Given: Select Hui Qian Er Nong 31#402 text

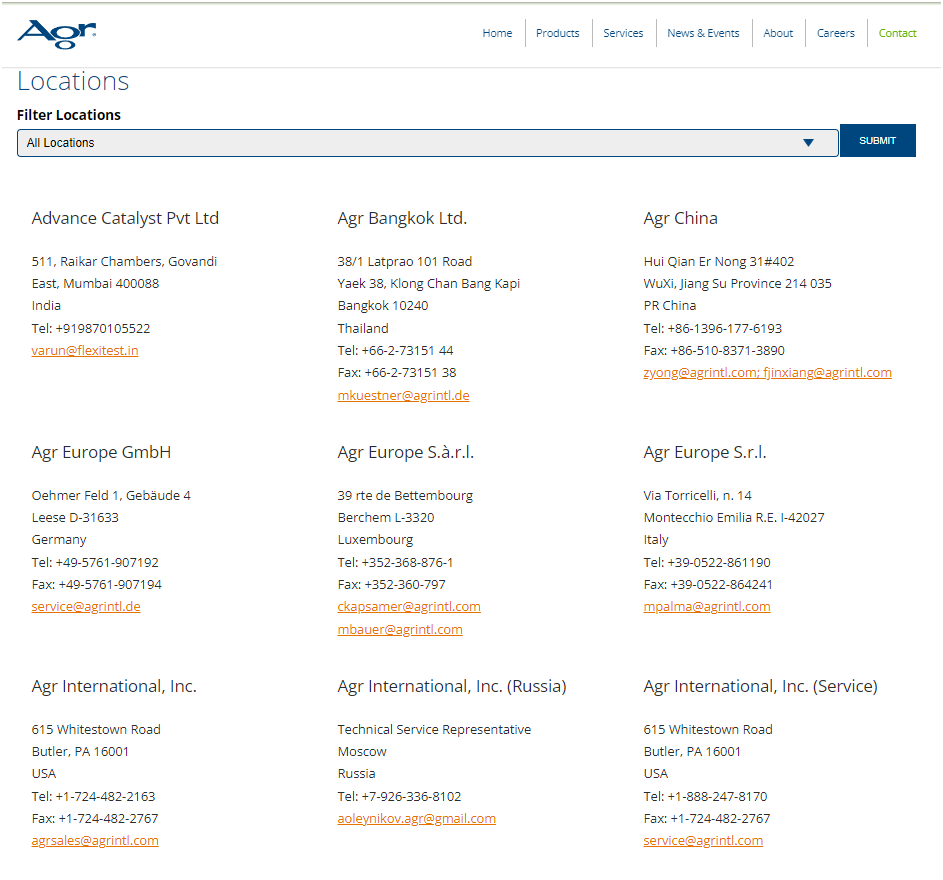Looking at the screenshot, I should click(719, 262).
